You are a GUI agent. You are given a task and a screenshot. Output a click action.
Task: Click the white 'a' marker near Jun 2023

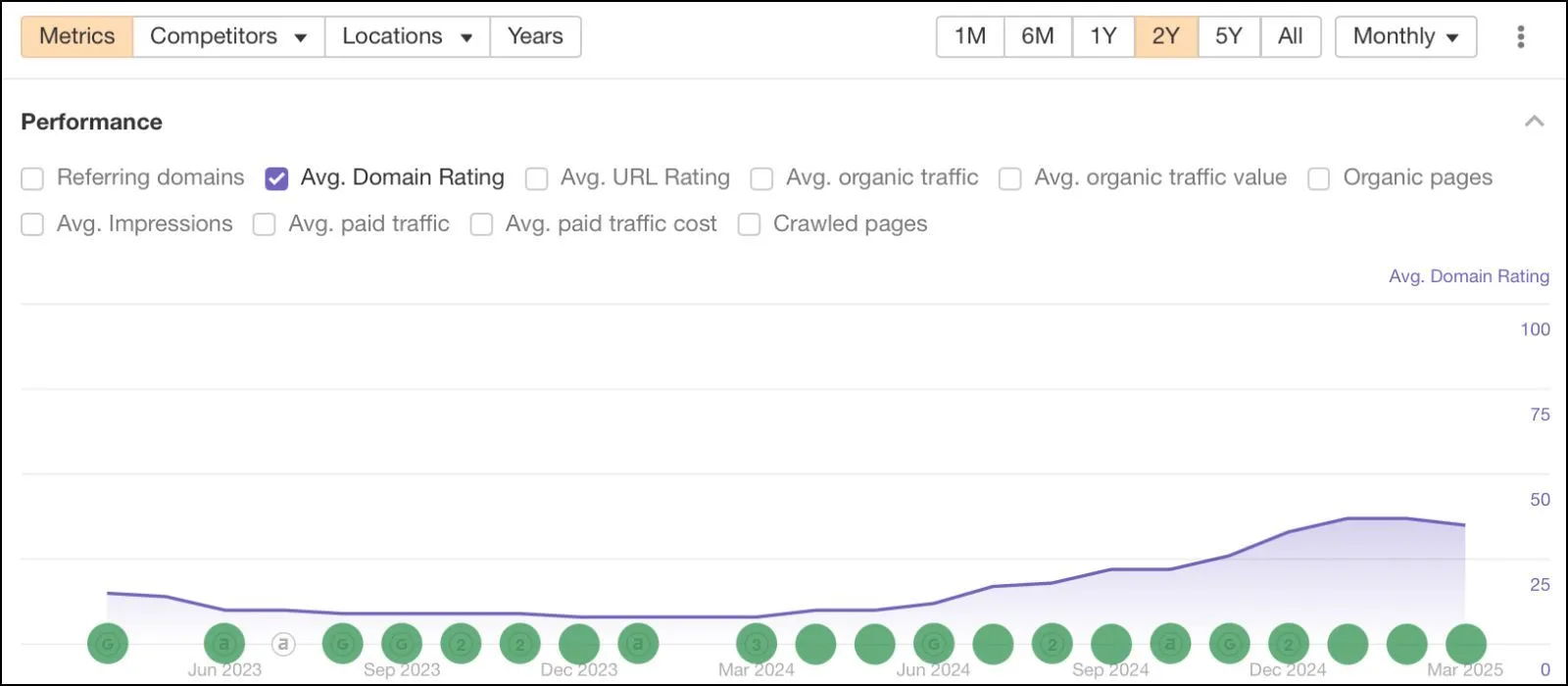283,644
